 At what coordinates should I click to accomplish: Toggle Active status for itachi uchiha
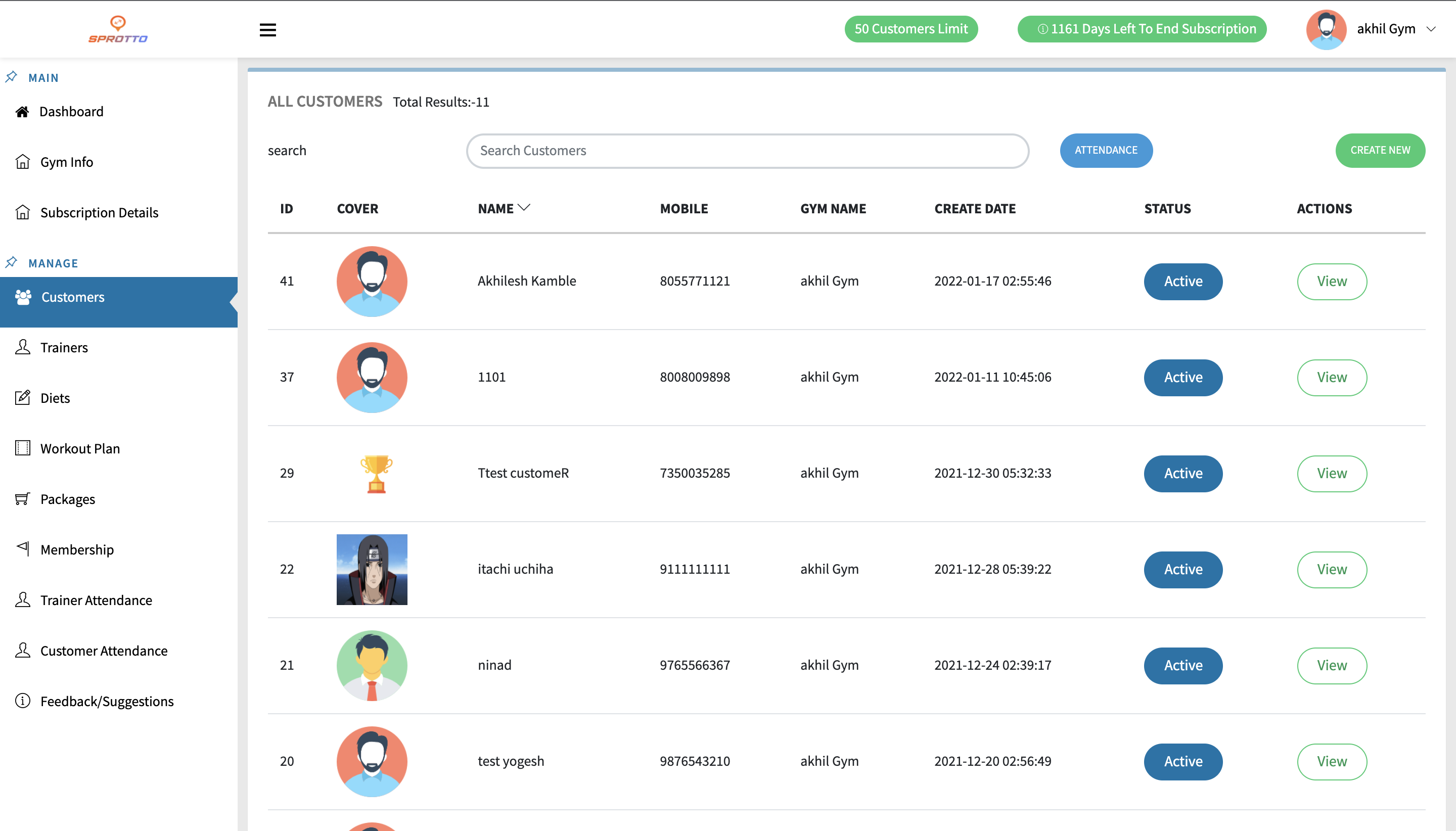(x=1182, y=569)
